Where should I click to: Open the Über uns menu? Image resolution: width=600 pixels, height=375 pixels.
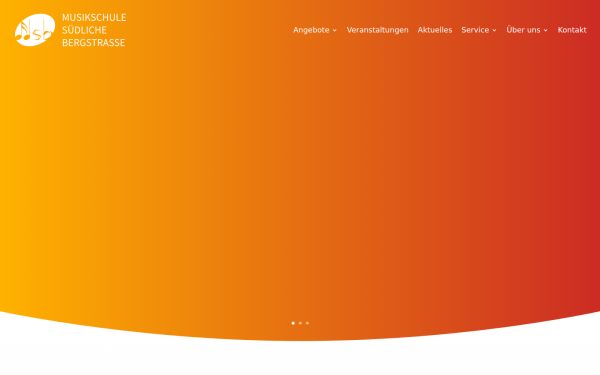[x=523, y=30]
